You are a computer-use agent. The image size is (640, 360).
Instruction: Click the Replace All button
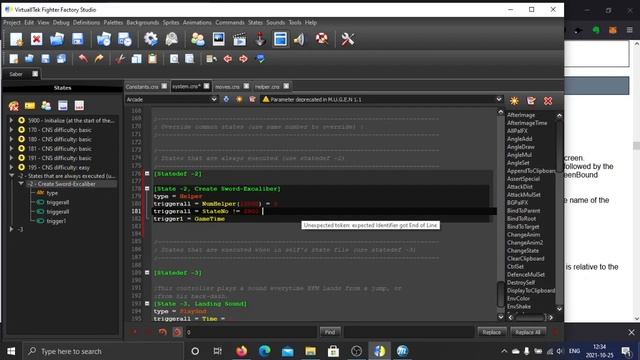[x=527, y=332]
